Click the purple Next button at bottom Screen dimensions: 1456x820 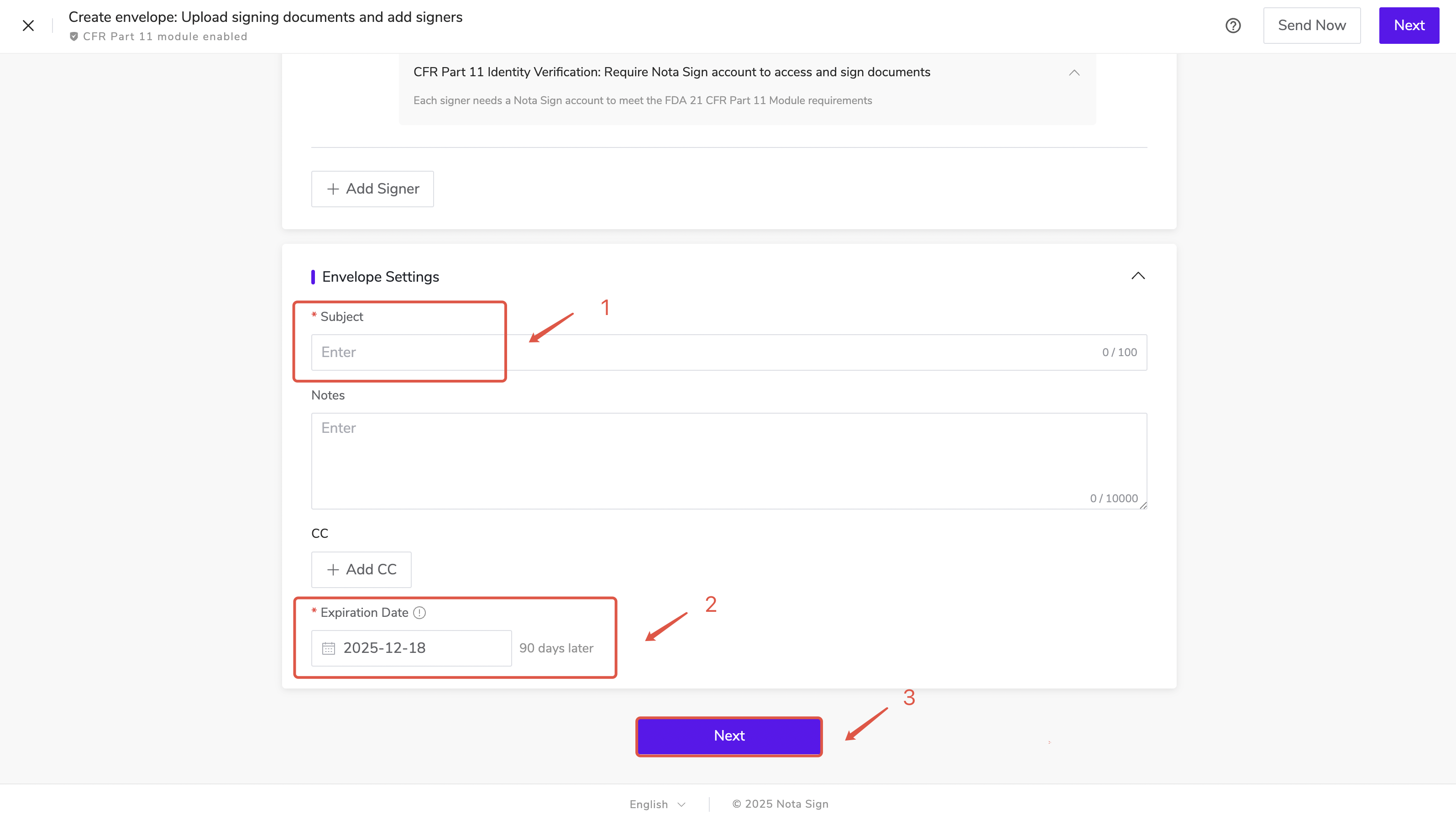(728, 736)
